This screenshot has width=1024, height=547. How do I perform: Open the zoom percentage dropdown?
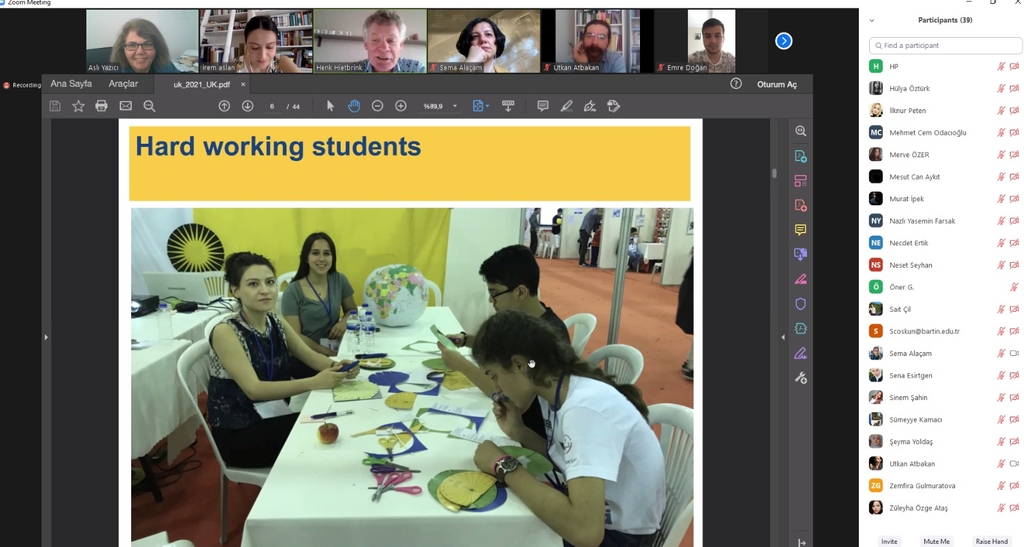click(x=455, y=106)
